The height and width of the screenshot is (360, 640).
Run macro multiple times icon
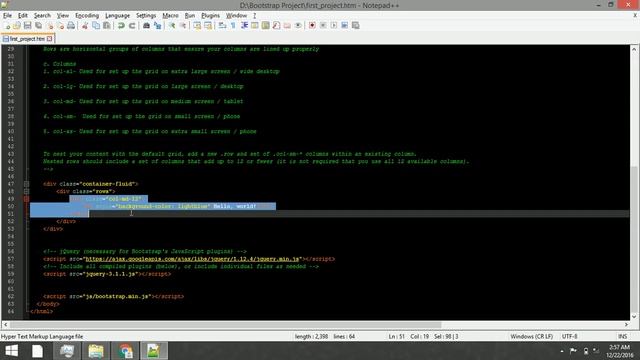pos(344,26)
